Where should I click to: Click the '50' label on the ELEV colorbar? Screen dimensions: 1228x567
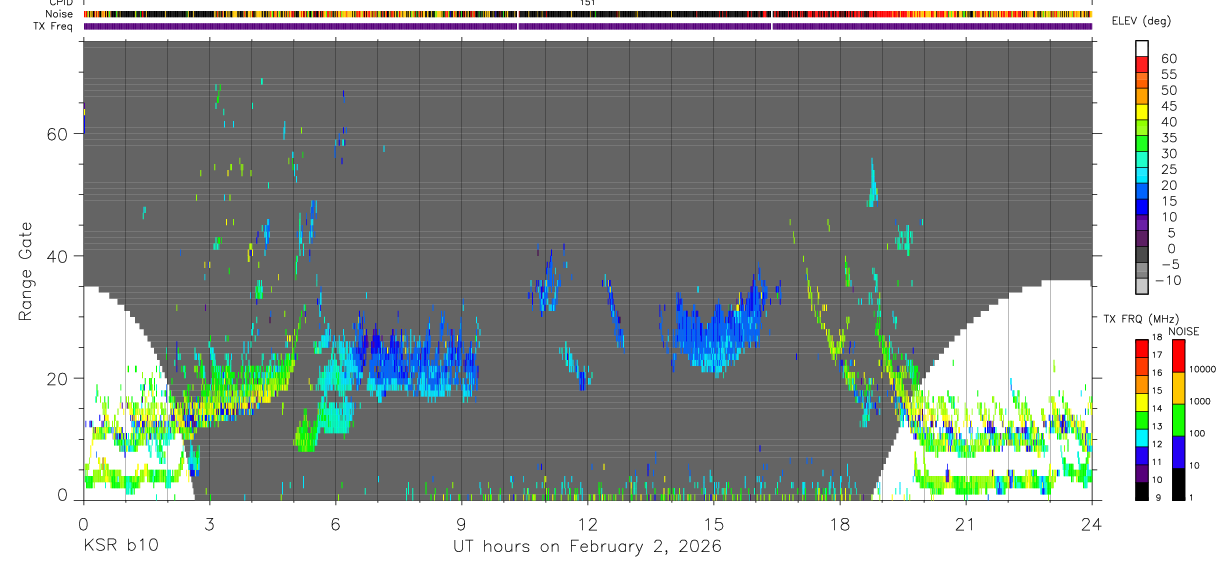click(x=1169, y=90)
